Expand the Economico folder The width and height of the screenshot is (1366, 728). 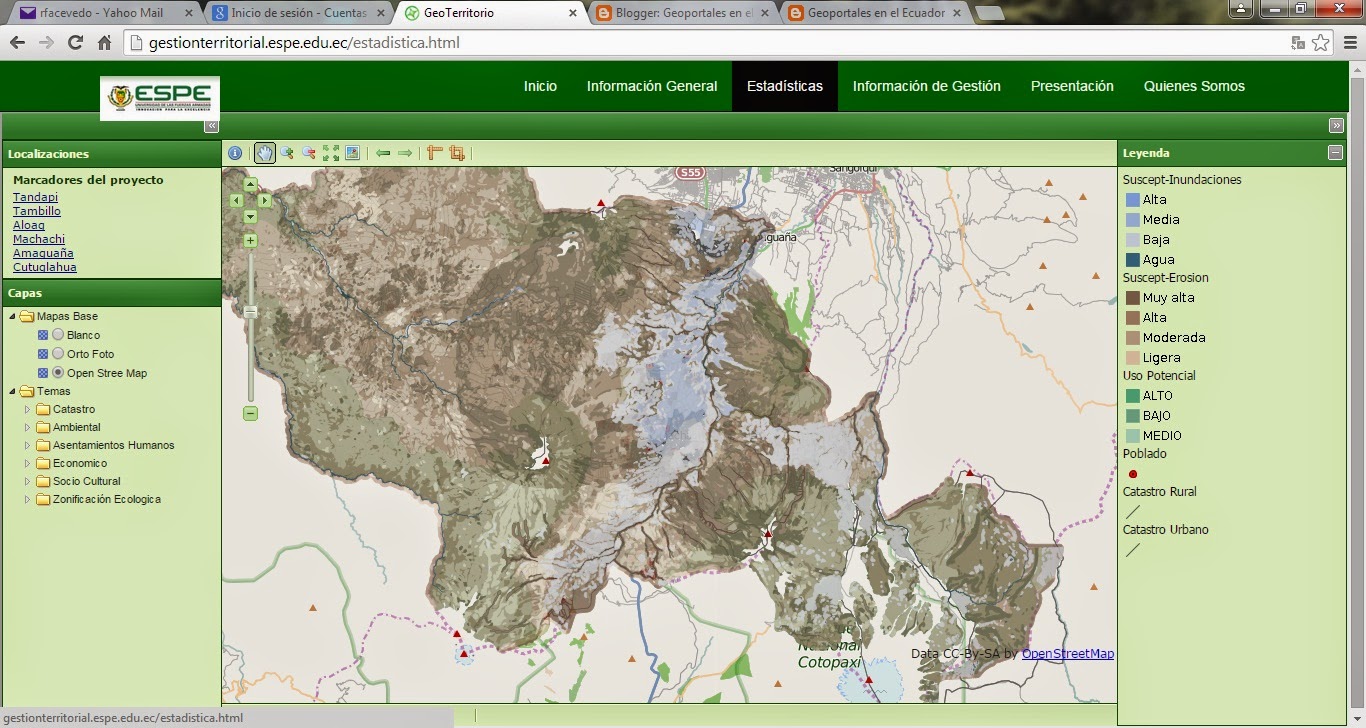point(28,464)
